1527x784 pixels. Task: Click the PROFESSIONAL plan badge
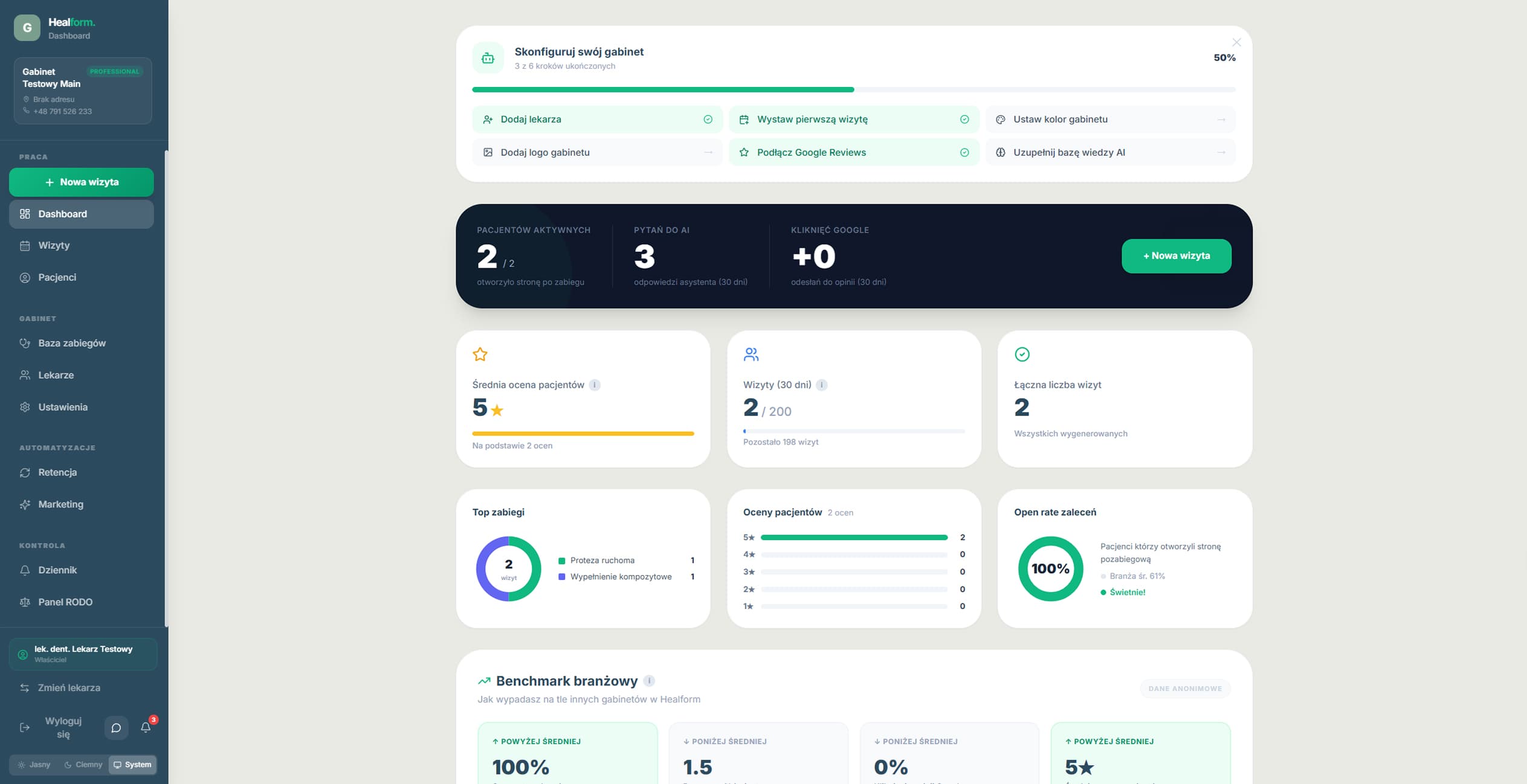point(115,71)
